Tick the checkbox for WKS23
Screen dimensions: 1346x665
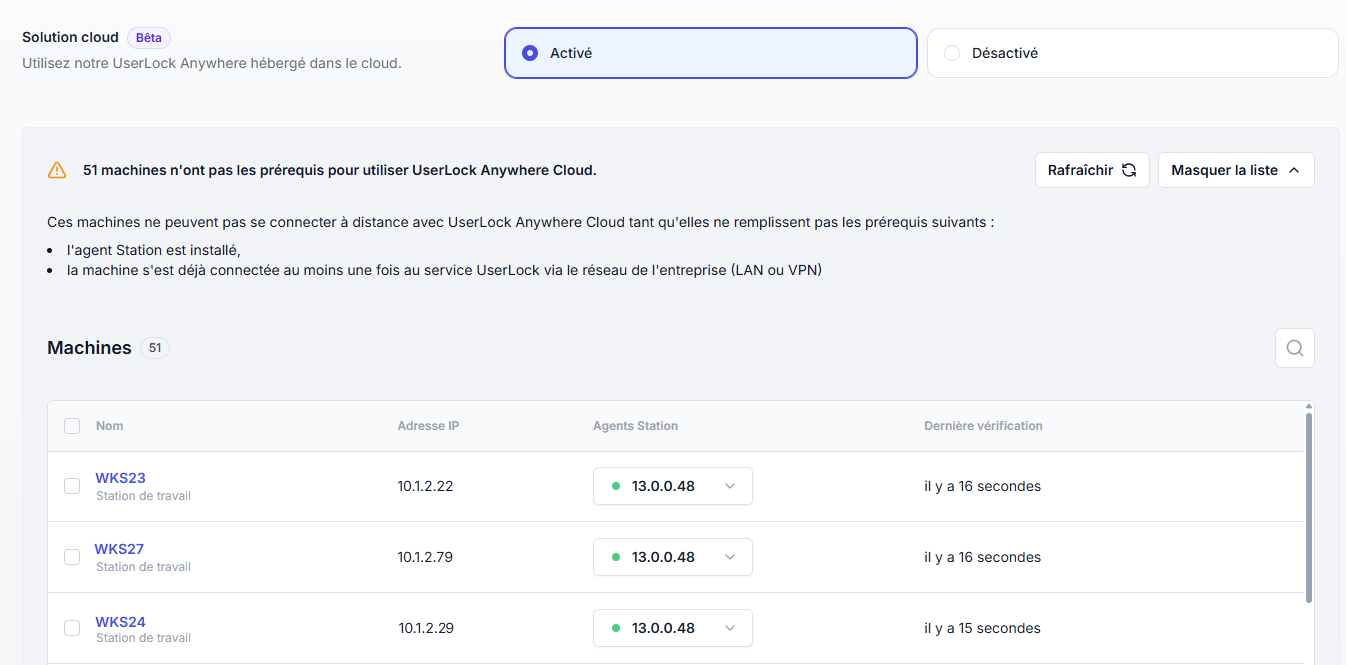pyautogui.click(x=72, y=486)
